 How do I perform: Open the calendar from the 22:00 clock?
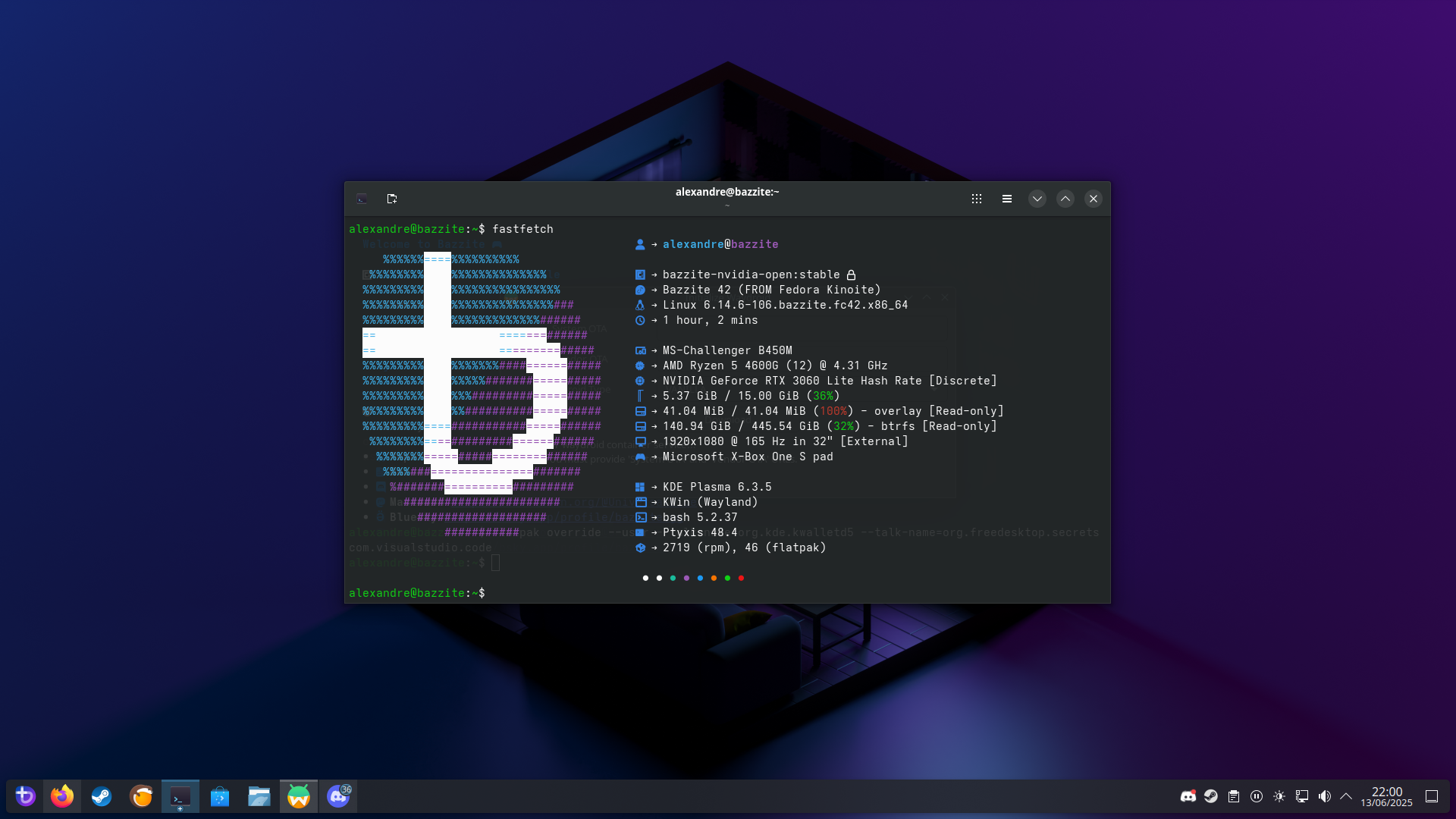pyautogui.click(x=1386, y=796)
